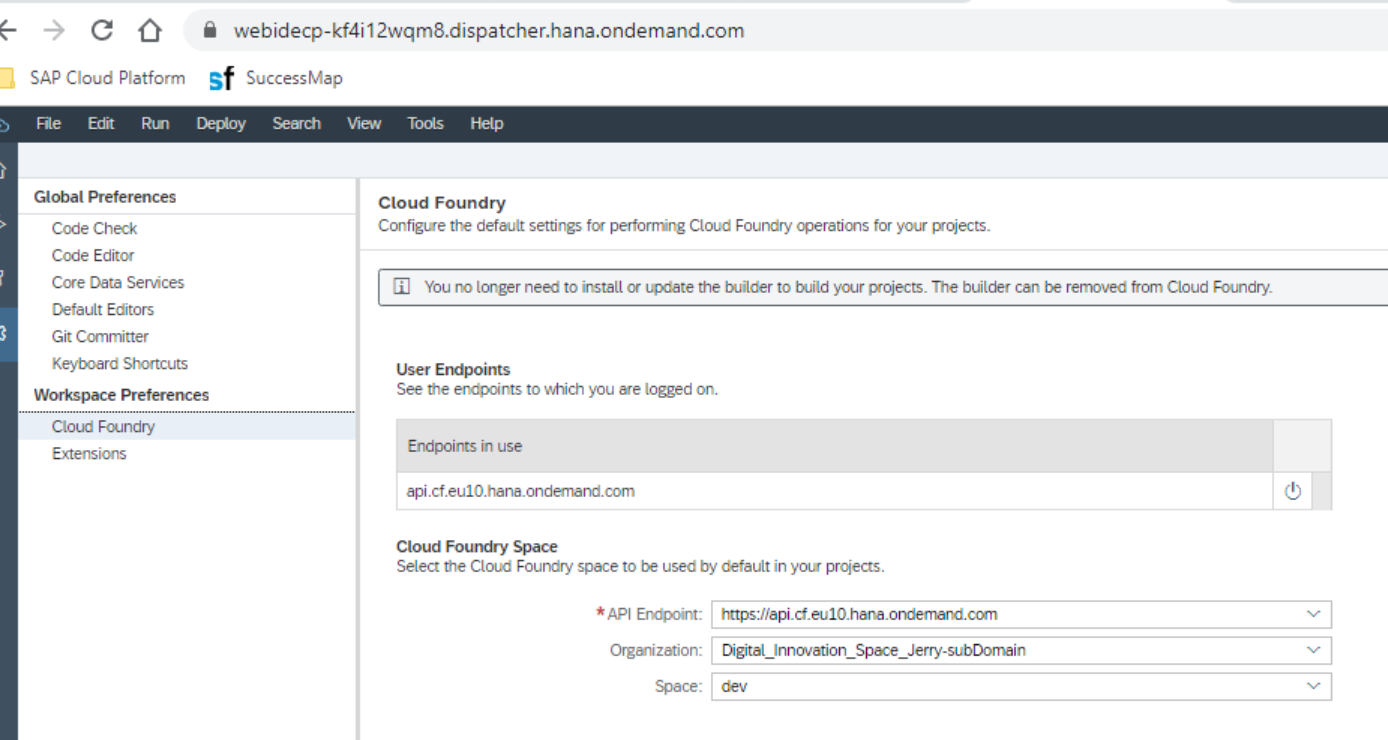This screenshot has width=1388, height=740.
Task: Click the browser reload icon
Action: 101,31
